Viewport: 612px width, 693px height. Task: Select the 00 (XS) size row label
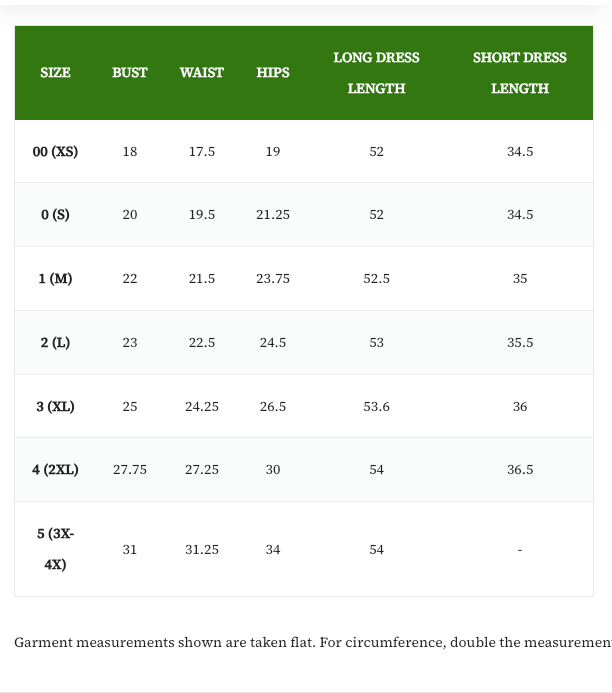(55, 152)
